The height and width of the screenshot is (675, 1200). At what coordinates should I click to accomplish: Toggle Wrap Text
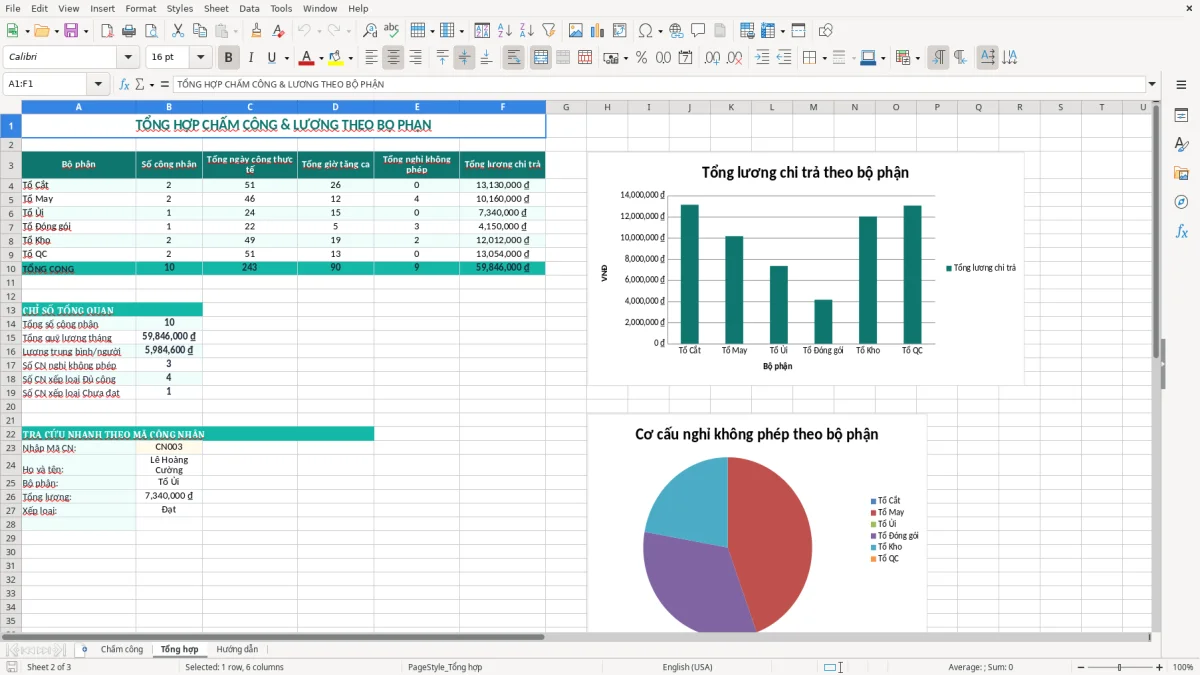(x=514, y=58)
